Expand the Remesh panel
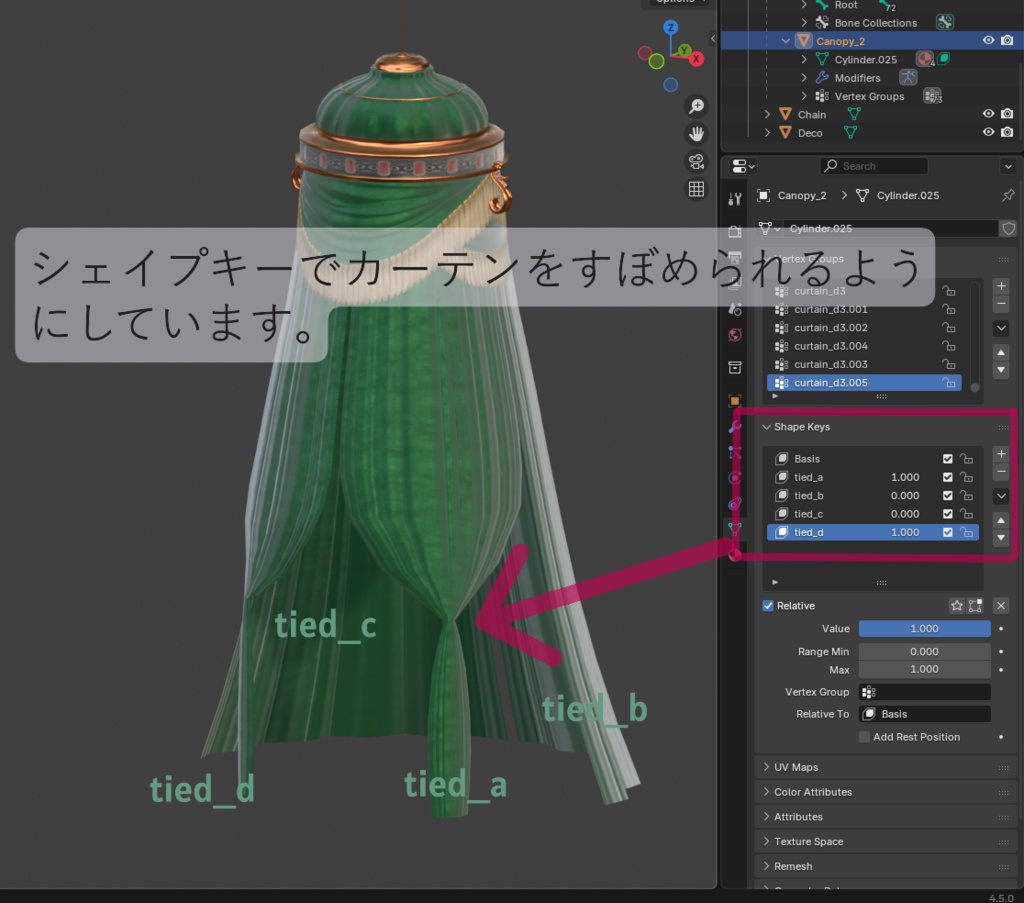 [767, 866]
